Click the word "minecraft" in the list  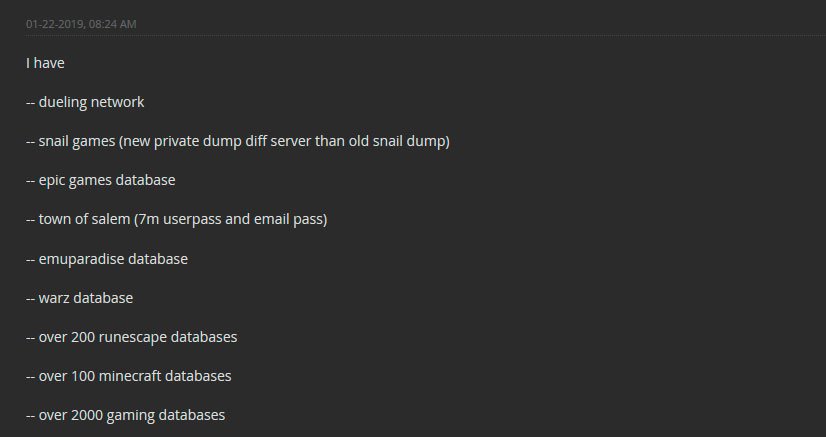click(x=130, y=376)
